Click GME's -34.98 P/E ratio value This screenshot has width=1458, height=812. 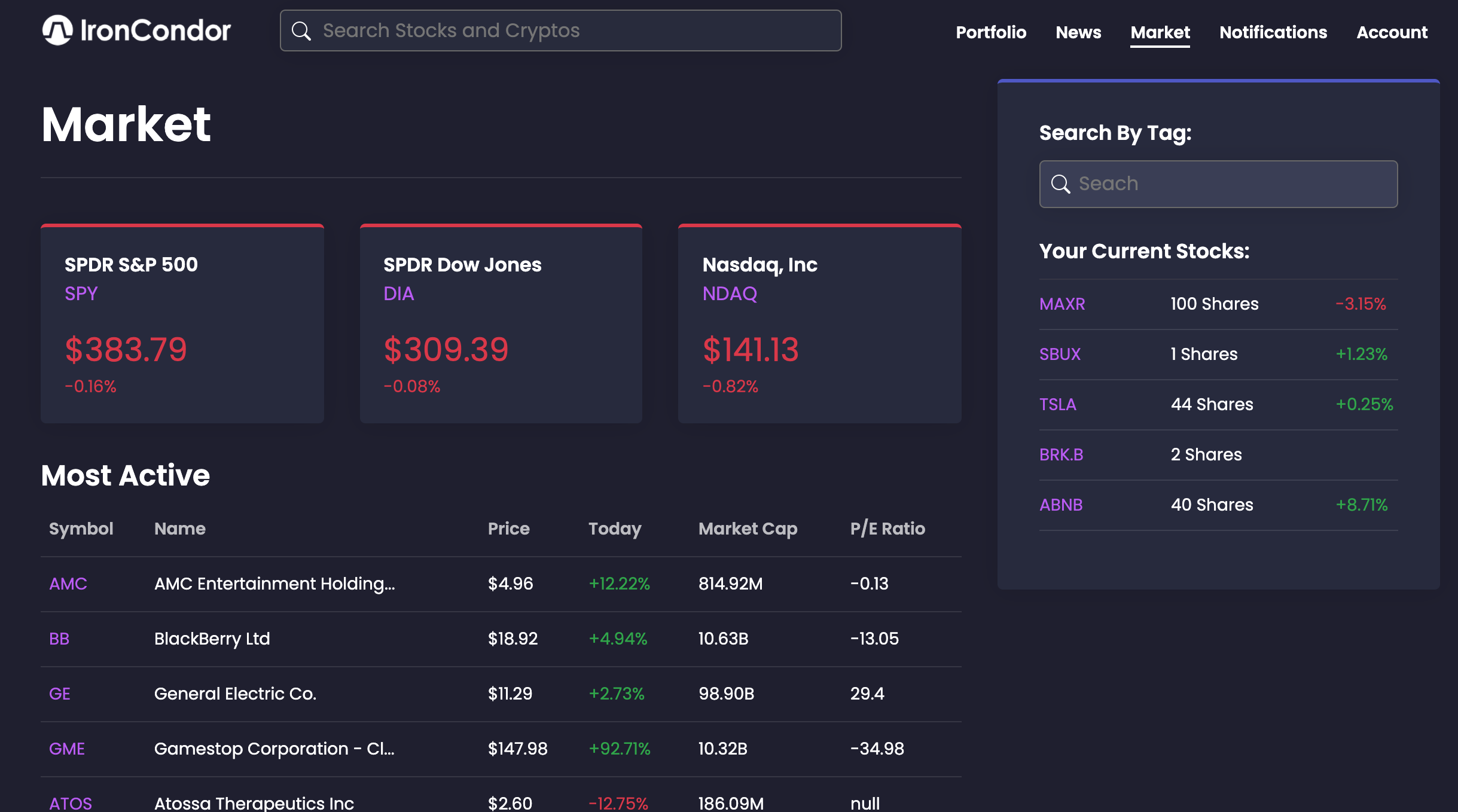point(877,749)
